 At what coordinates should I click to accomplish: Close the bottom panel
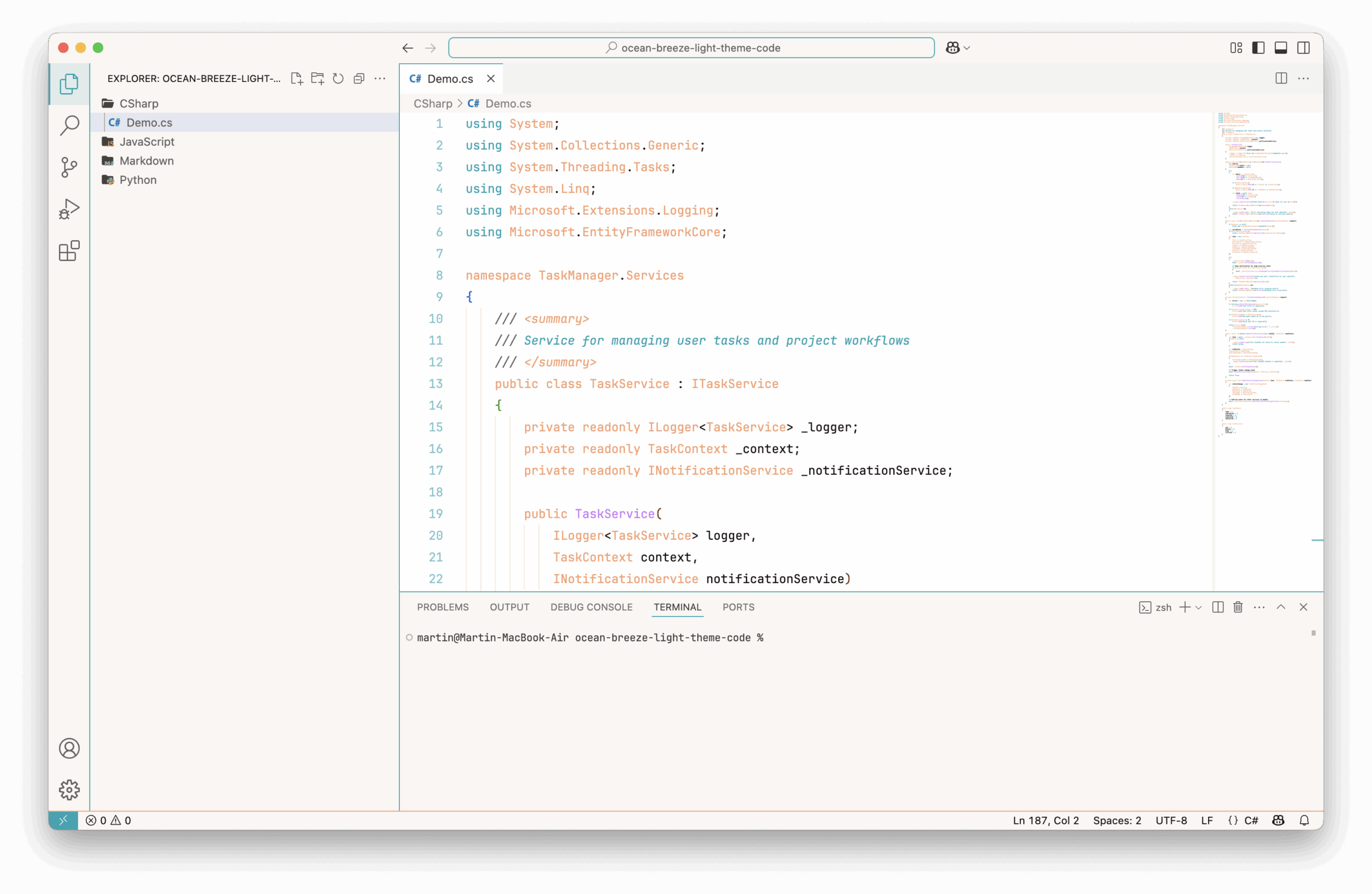(x=1303, y=607)
